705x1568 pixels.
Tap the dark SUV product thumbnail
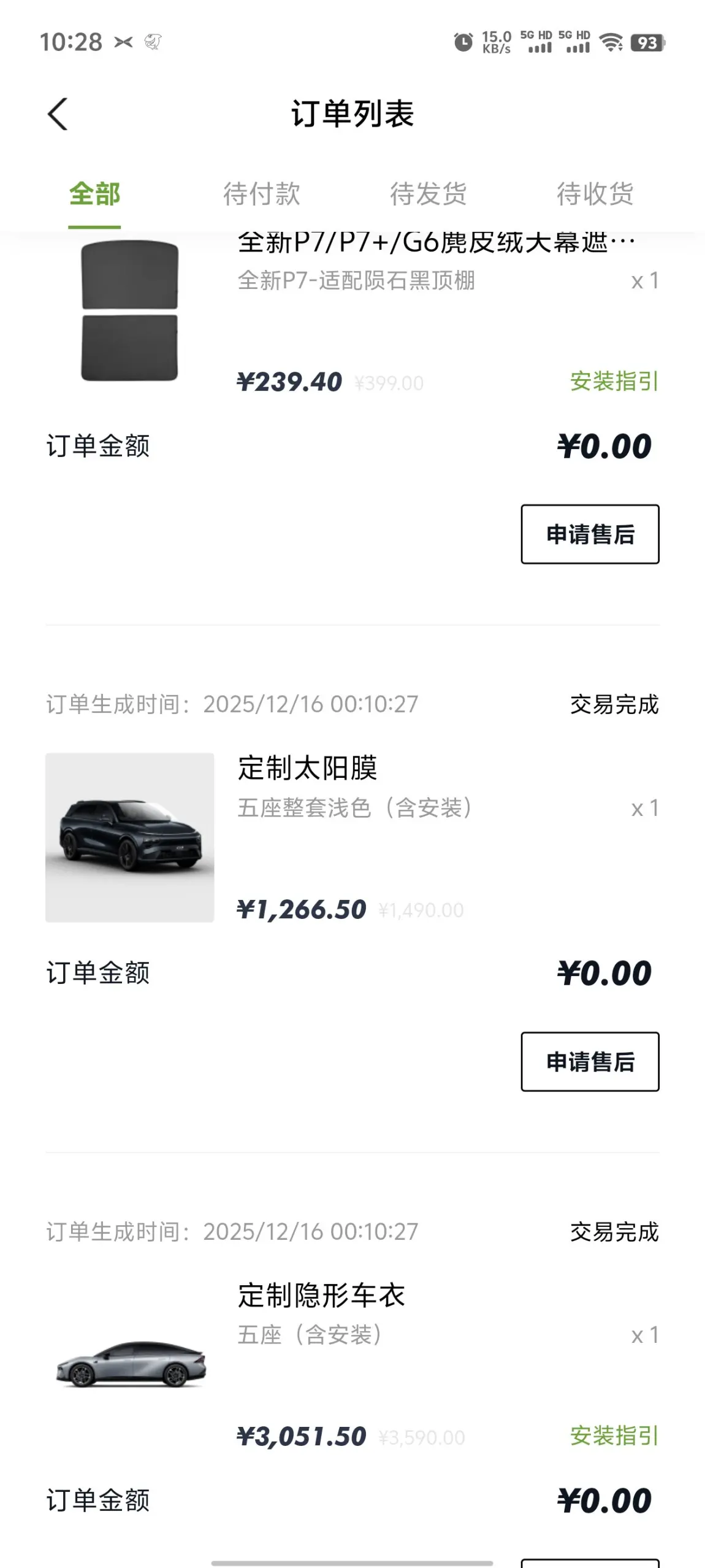(x=130, y=837)
